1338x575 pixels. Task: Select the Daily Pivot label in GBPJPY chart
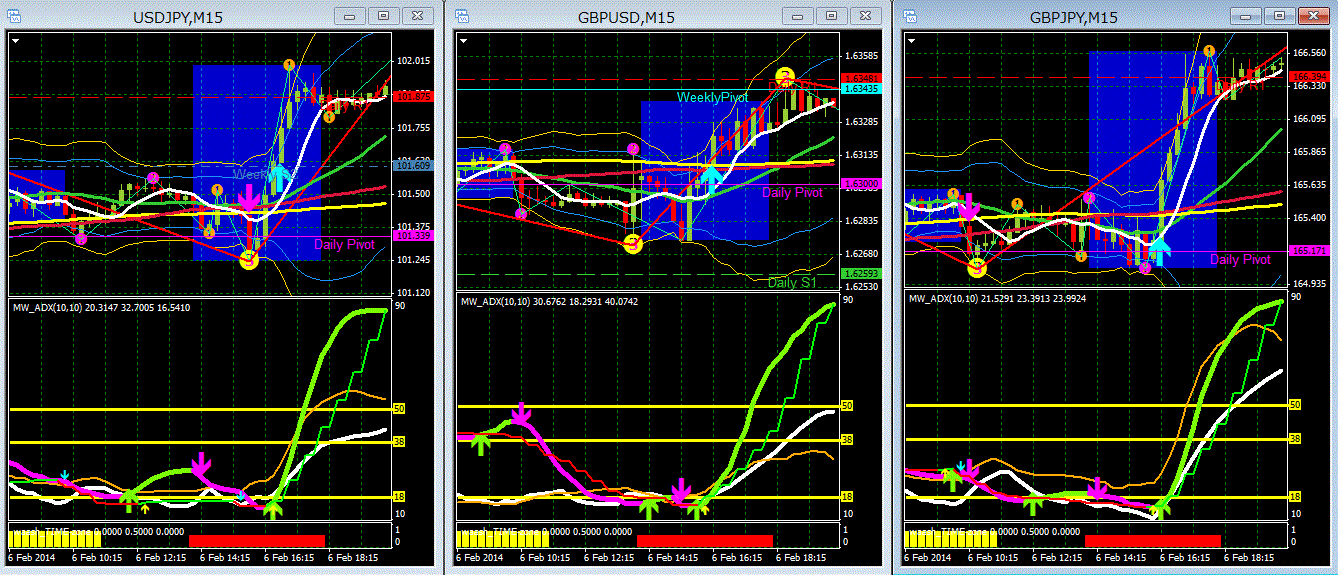(1240, 259)
